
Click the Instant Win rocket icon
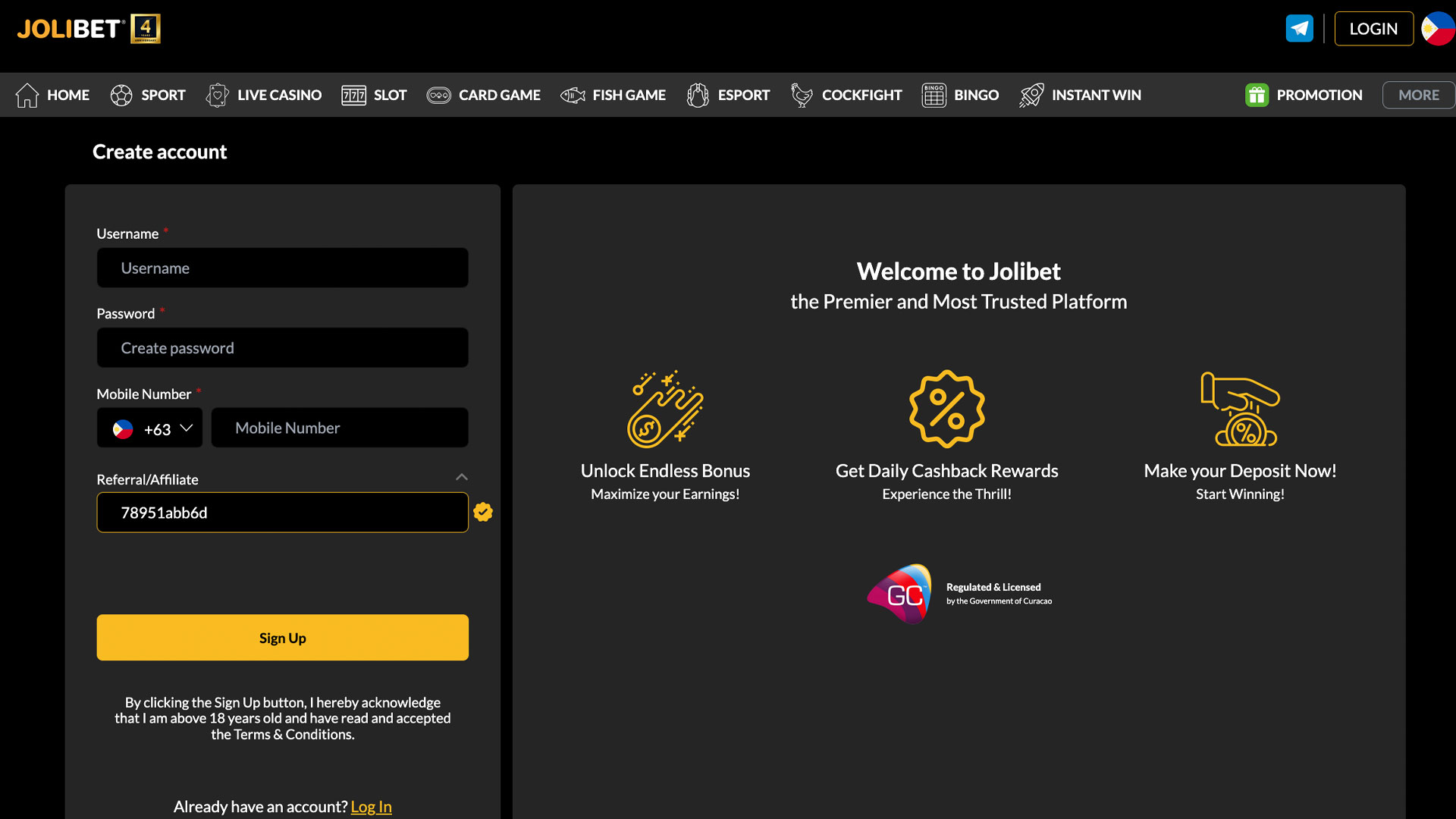point(1031,95)
